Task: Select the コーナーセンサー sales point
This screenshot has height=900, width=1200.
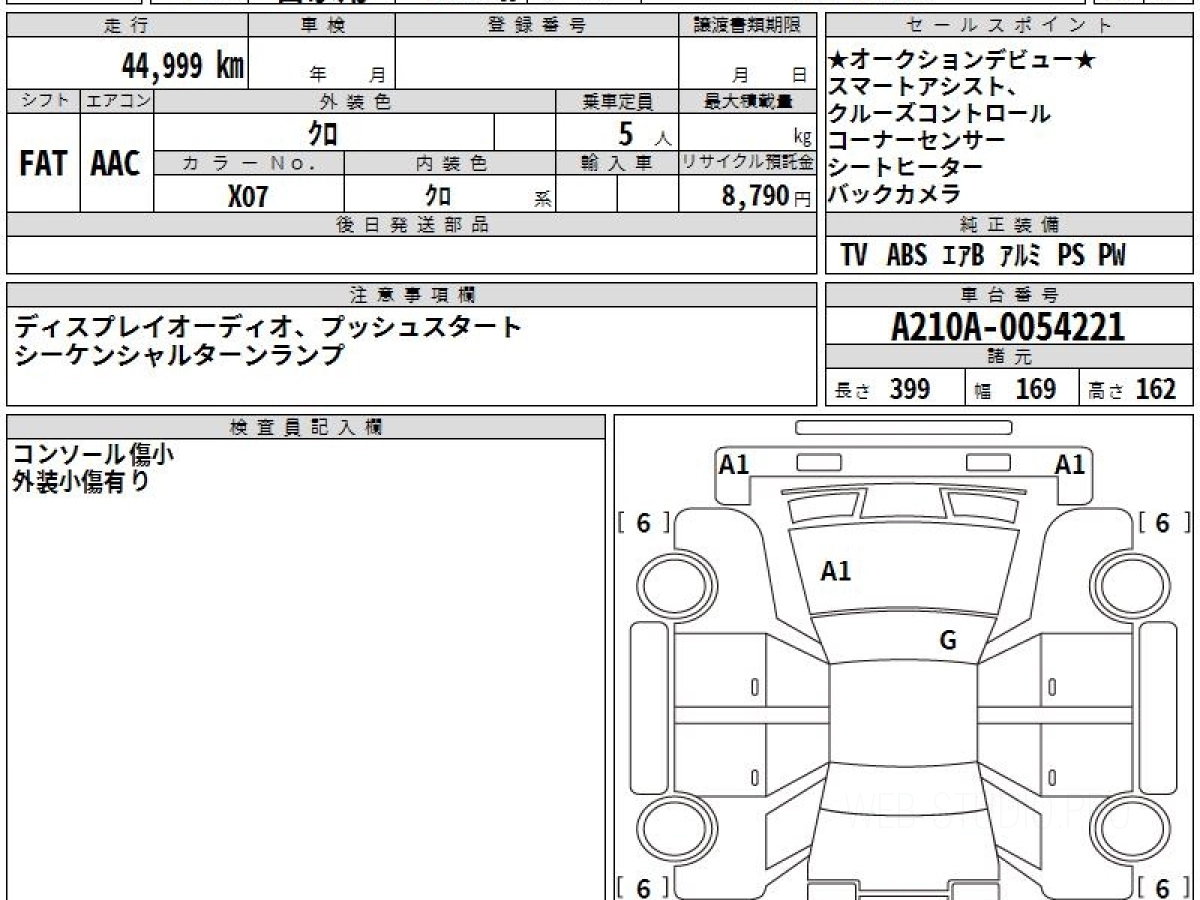Action: 917,141
